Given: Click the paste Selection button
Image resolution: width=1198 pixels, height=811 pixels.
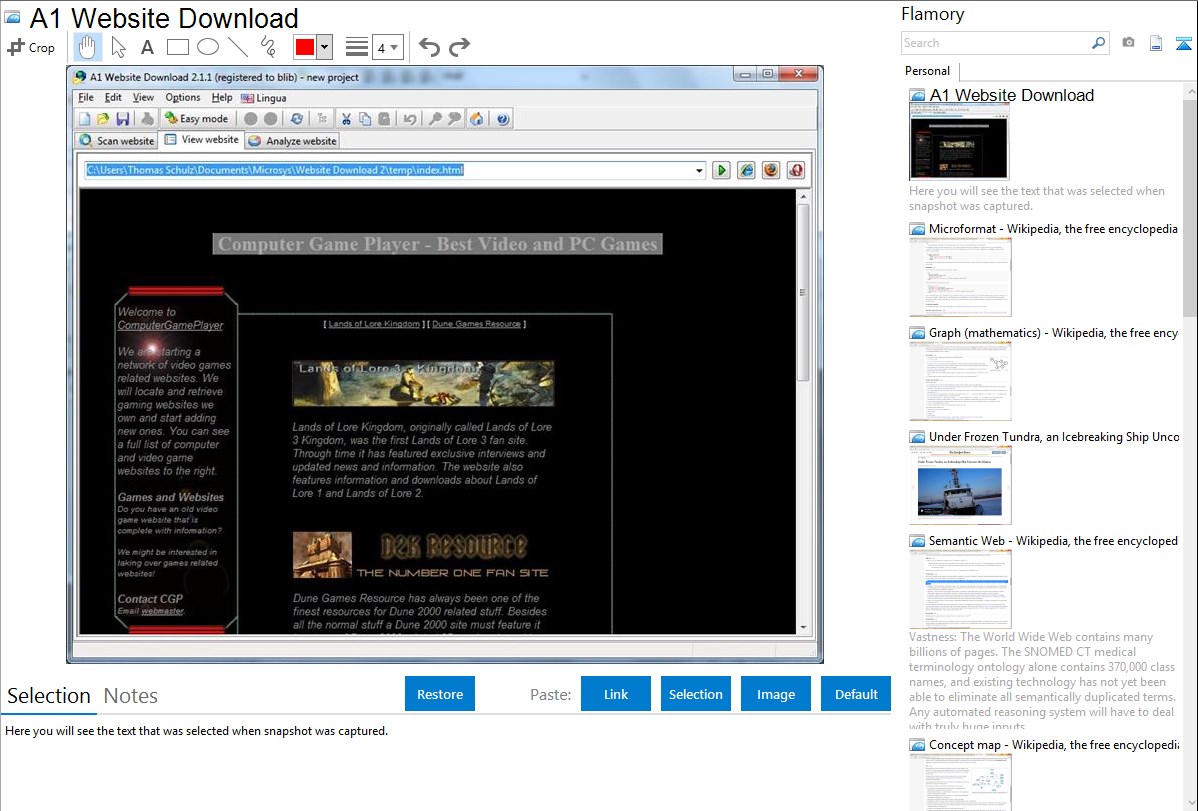Looking at the screenshot, I should click(x=696, y=694).
